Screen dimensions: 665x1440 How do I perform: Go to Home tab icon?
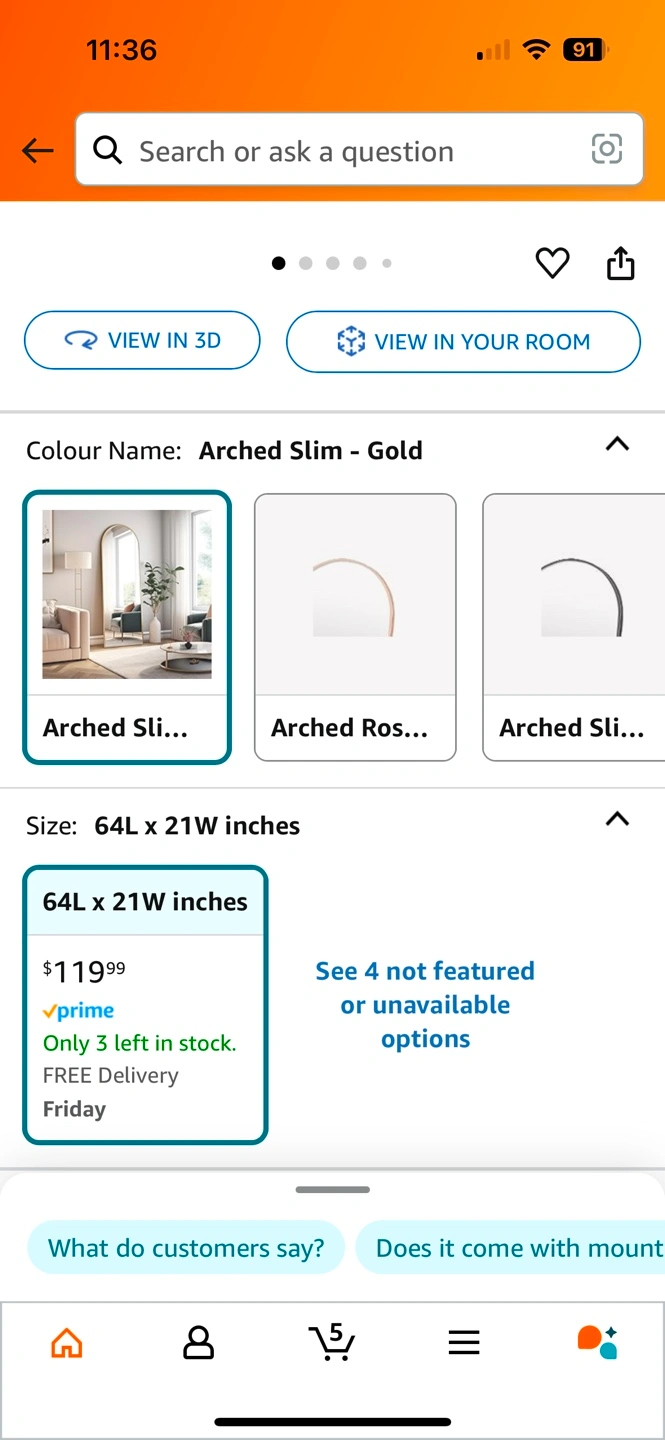[x=67, y=1343]
